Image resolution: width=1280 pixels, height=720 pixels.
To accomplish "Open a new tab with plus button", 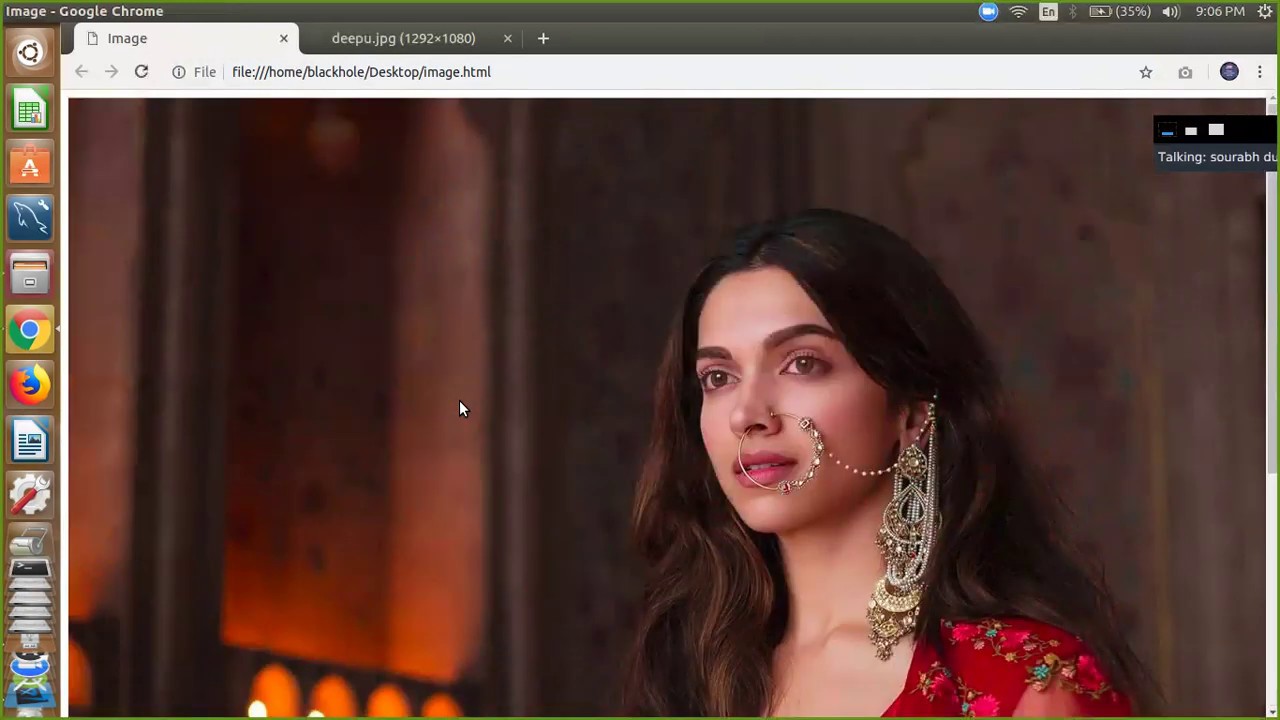I will (543, 38).
